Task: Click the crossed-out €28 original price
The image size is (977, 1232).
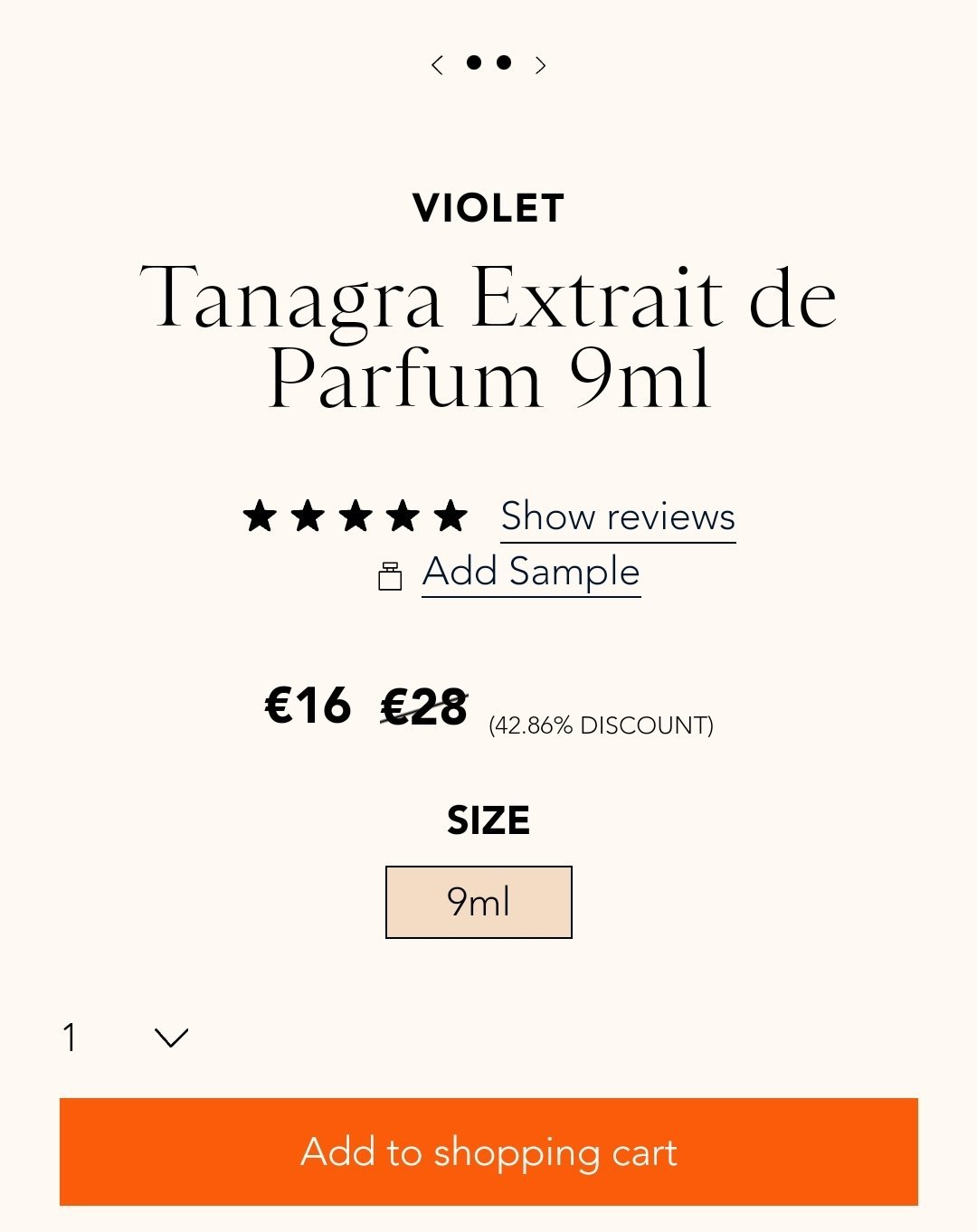Action: tap(424, 706)
